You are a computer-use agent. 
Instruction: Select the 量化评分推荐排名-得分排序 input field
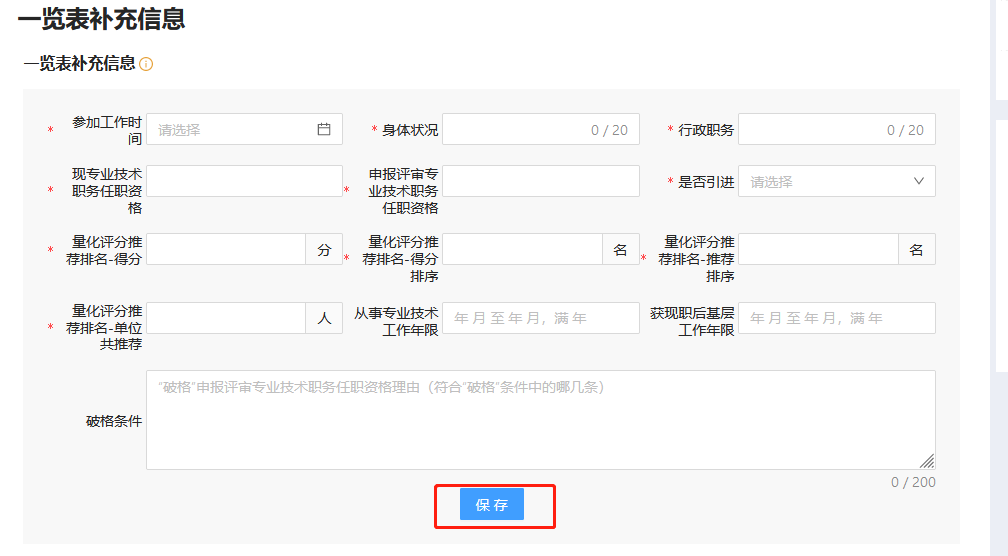coord(522,249)
